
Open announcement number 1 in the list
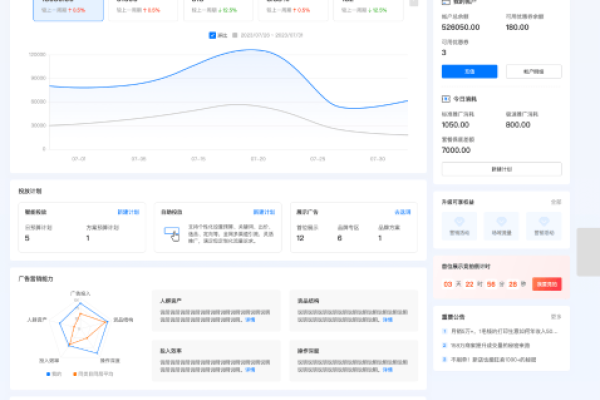pyautogui.click(x=500, y=331)
